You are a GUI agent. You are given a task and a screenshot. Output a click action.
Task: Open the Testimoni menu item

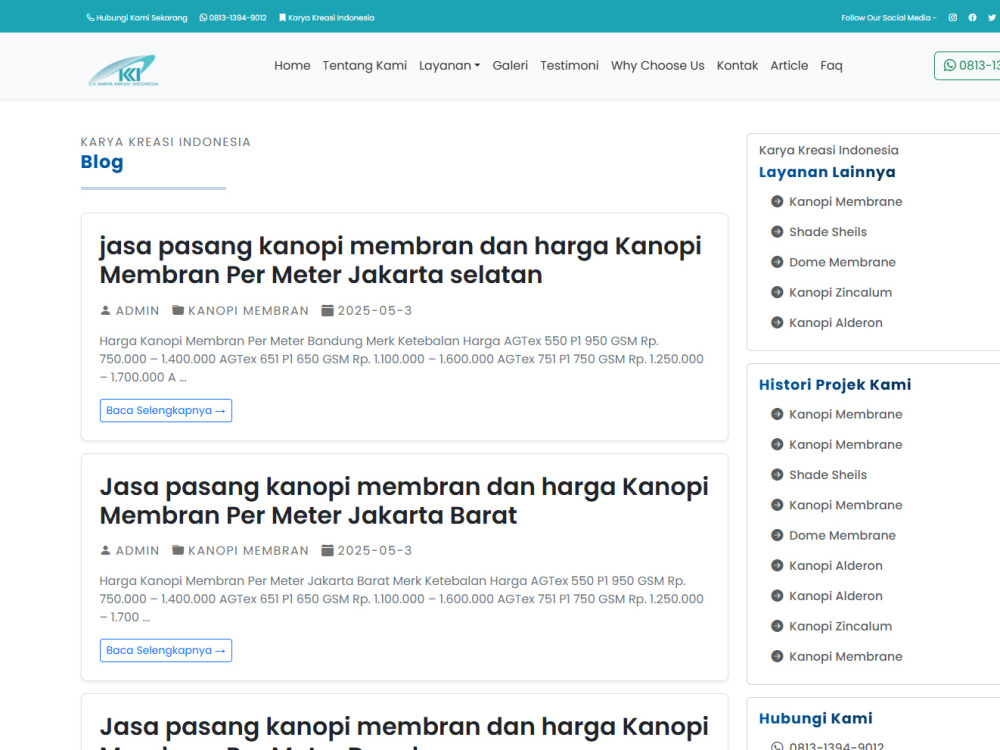pyautogui.click(x=569, y=65)
